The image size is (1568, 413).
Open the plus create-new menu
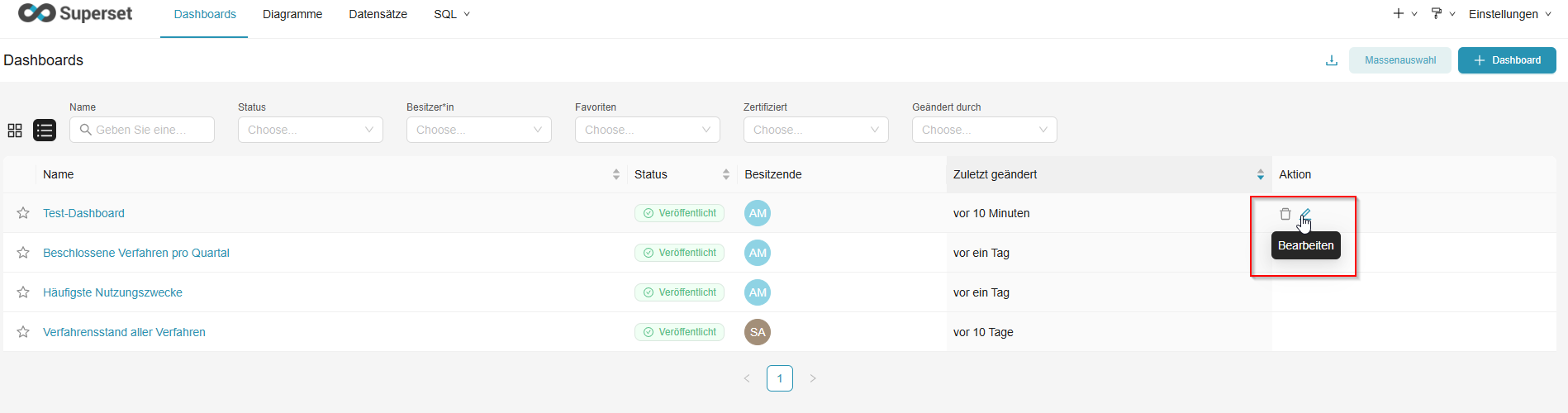(x=1404, y=14)
